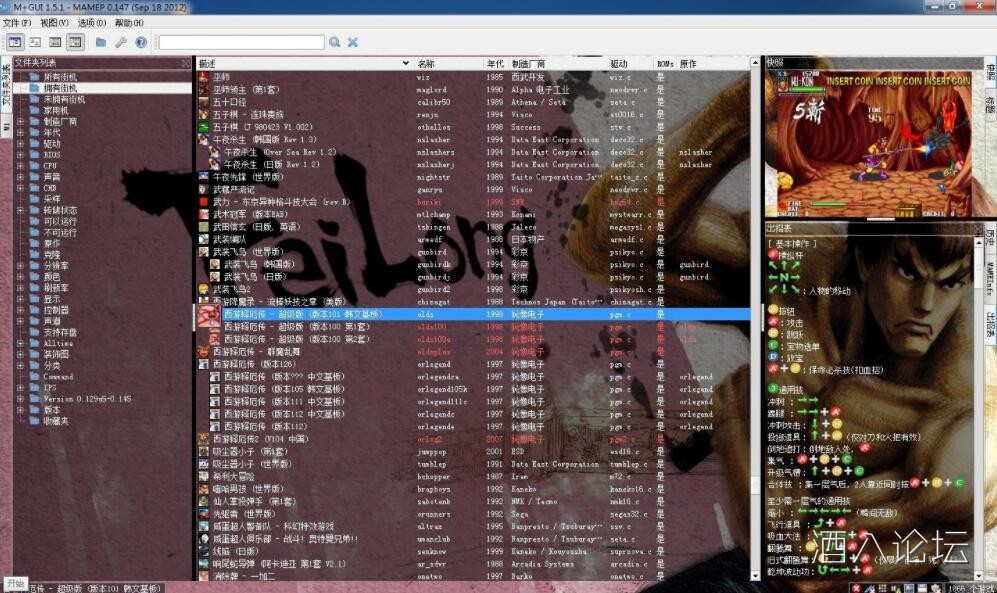Viewport: 997px width, 593px height.
Task: Expand the 制造厂商 folder tree node
Action: [x=20, y=121]
